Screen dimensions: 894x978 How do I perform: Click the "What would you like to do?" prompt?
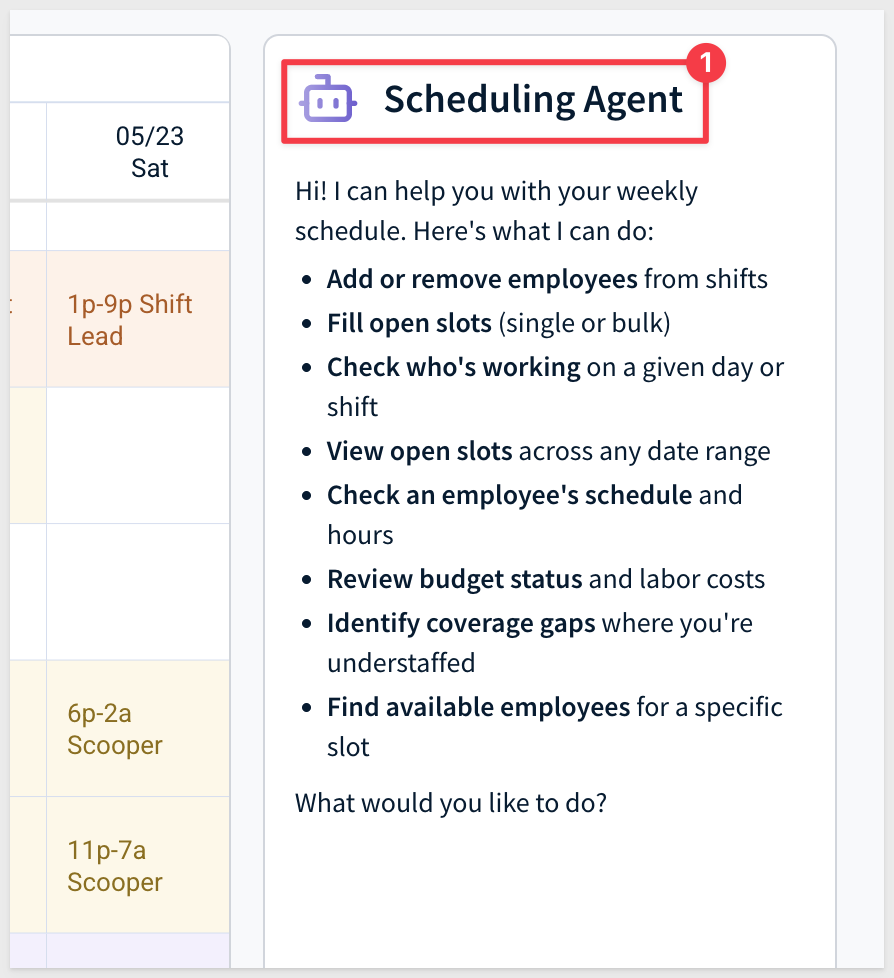pos(450,803)
